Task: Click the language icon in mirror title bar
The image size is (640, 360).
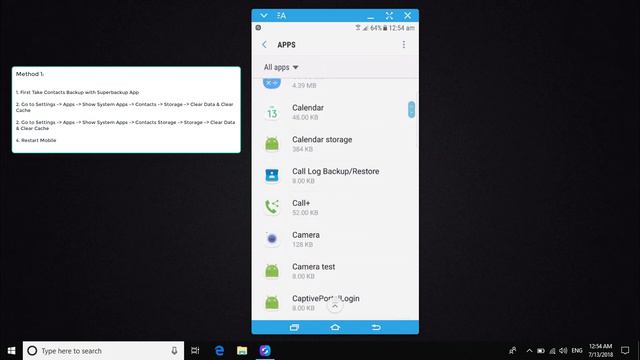Action: 282,16
